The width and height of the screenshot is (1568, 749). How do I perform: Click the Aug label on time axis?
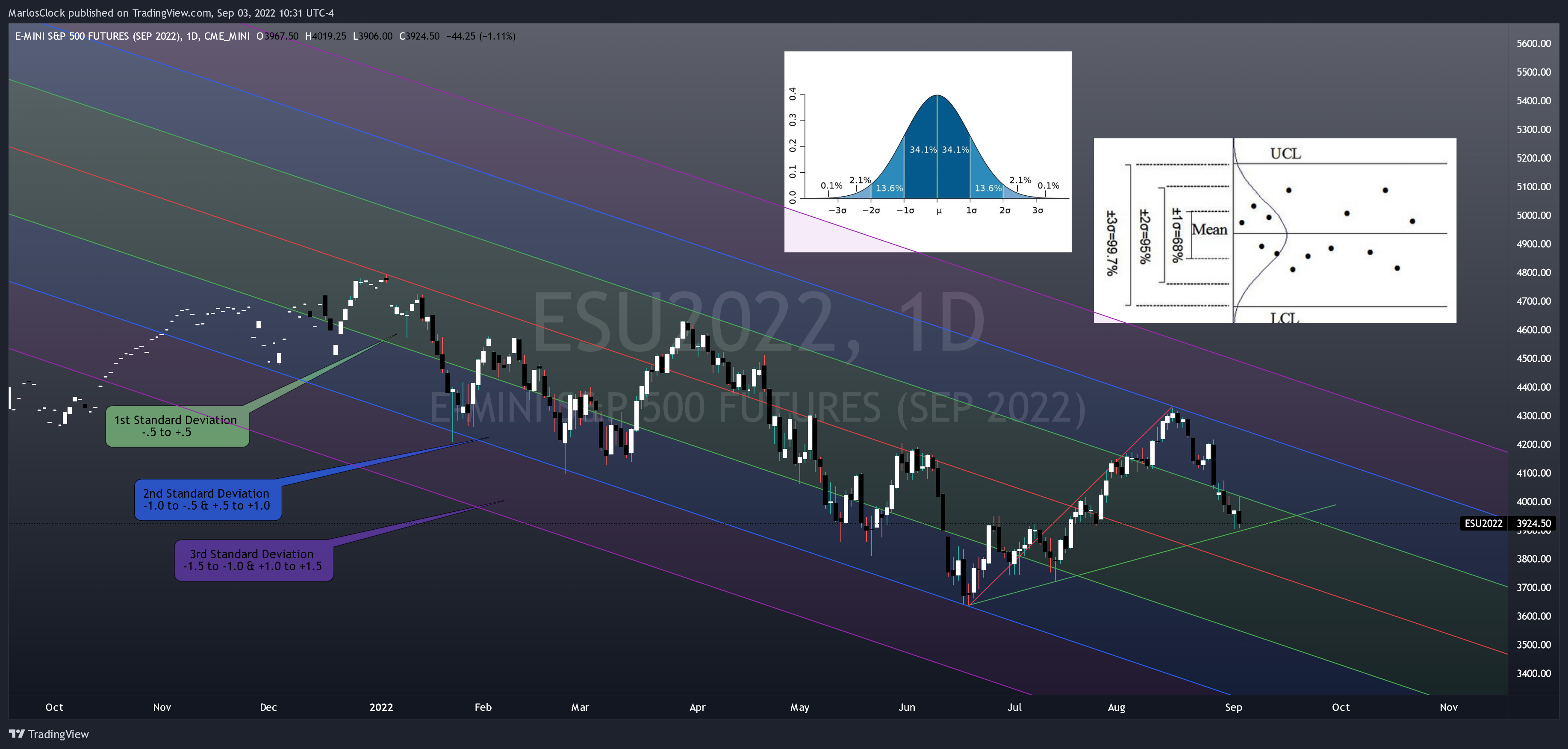pos(1116,707)
